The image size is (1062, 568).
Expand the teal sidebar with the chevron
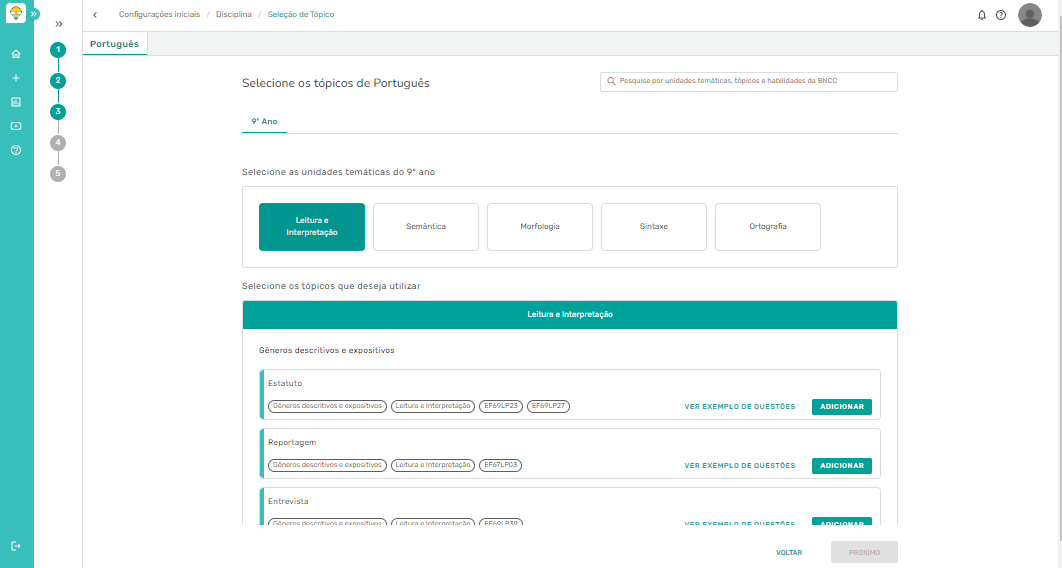tap(35, 15)
